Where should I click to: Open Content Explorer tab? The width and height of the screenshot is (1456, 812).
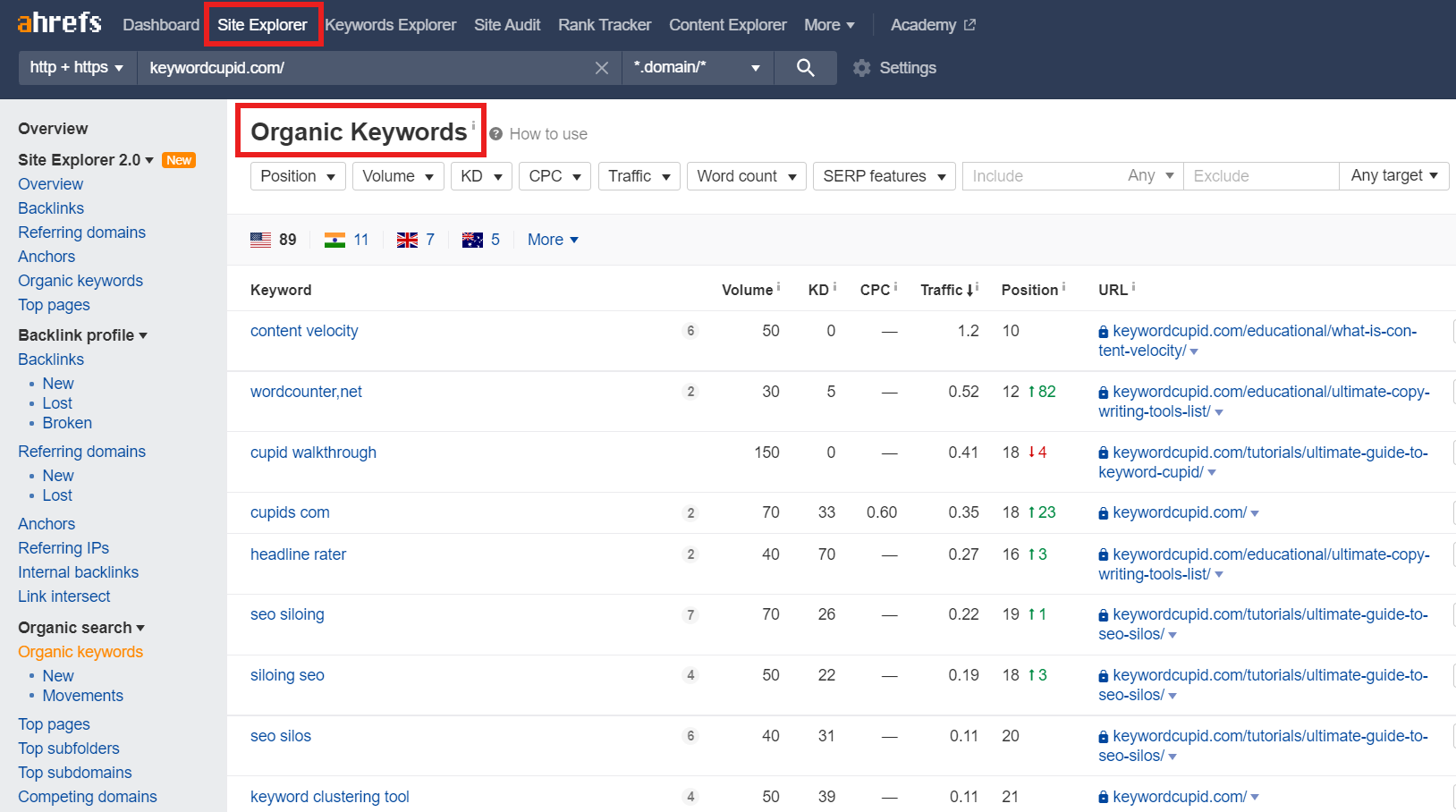tap(728, 25)
